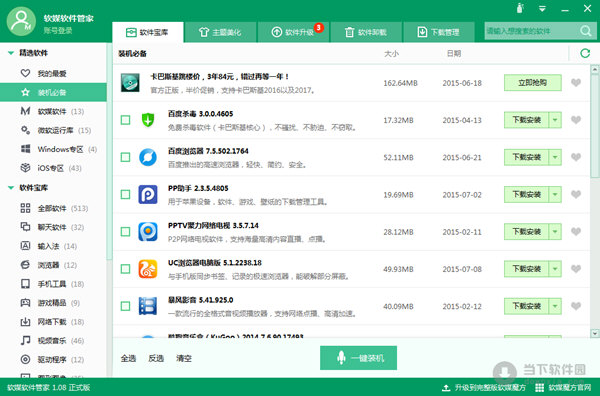
Task: Favorite PPTV with its heart icon
Action: [576, 231]
